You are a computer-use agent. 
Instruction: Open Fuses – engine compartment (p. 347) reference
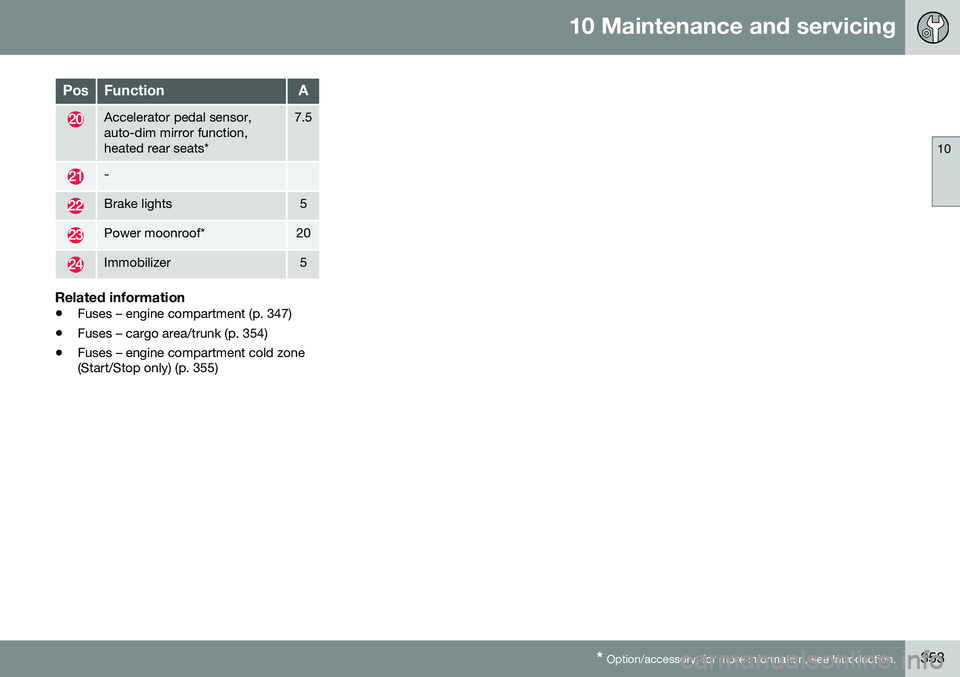(x=184, y=314)
